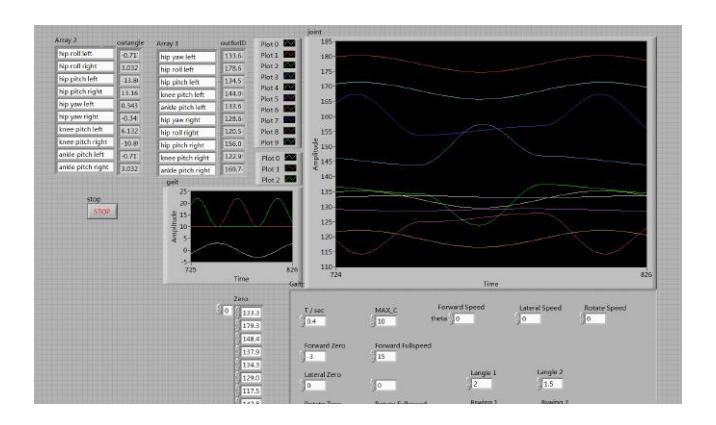Click the Forward Speed theta stepper arrows
The width and height of the screenshot is (716, 425).
tap(452, 319)
